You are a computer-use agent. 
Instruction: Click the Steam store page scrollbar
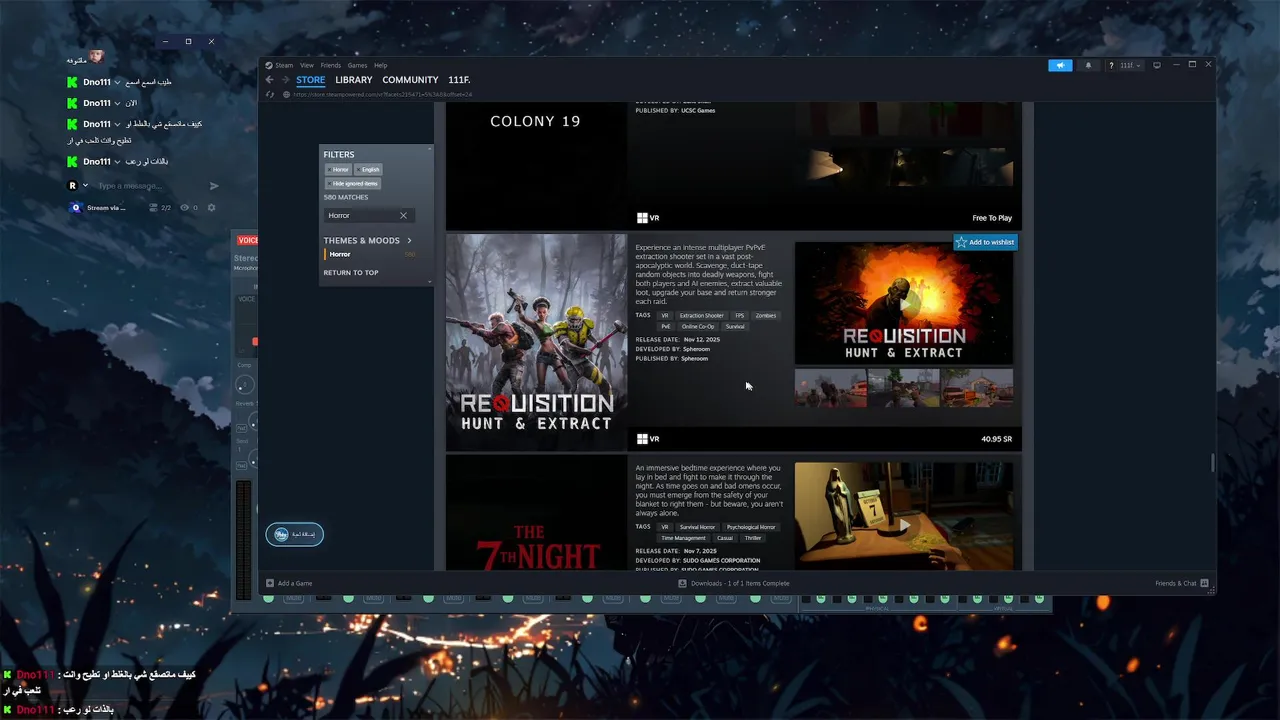coord(1213,463)
